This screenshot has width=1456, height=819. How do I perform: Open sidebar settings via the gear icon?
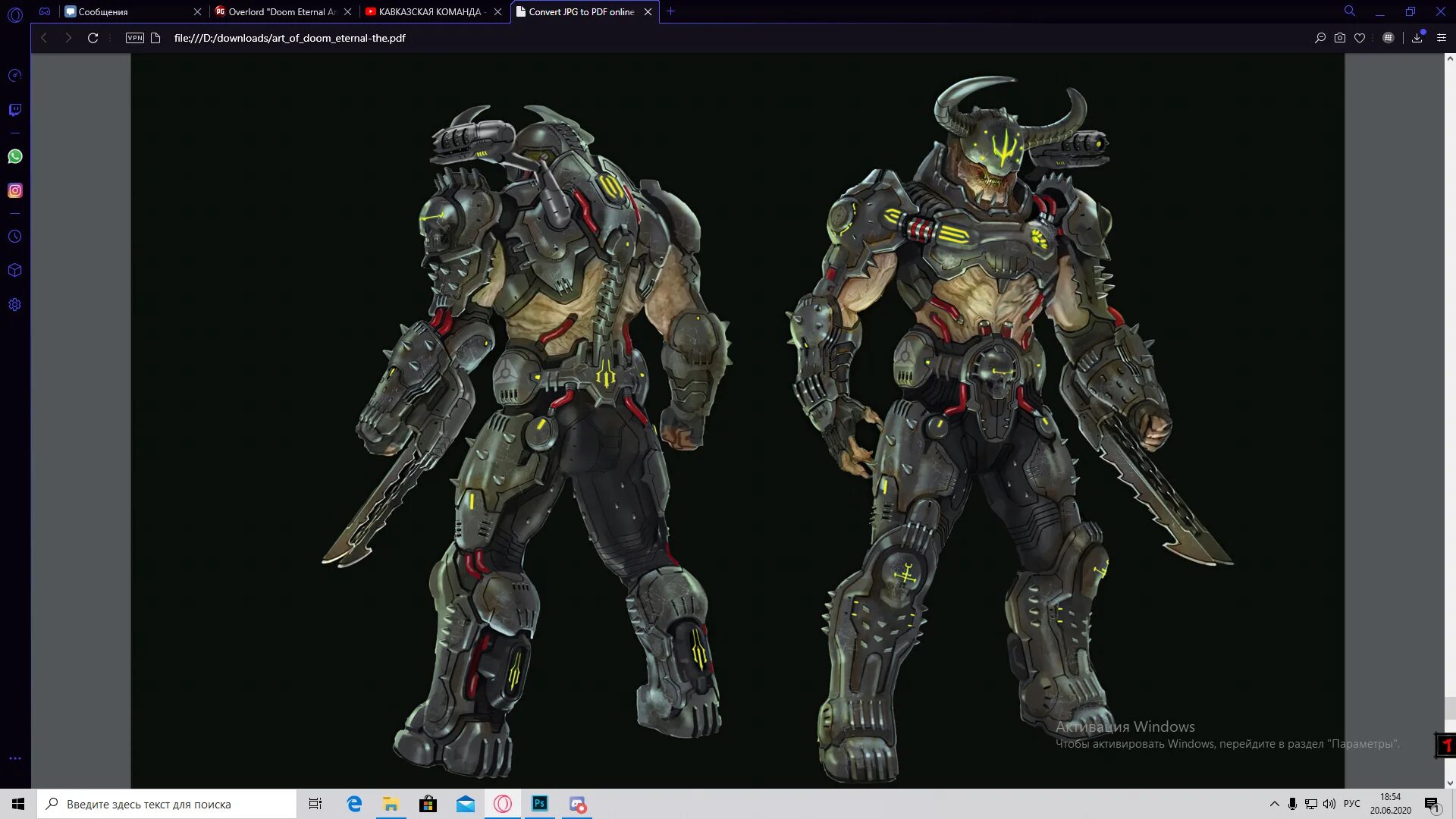tap(15, 305)
